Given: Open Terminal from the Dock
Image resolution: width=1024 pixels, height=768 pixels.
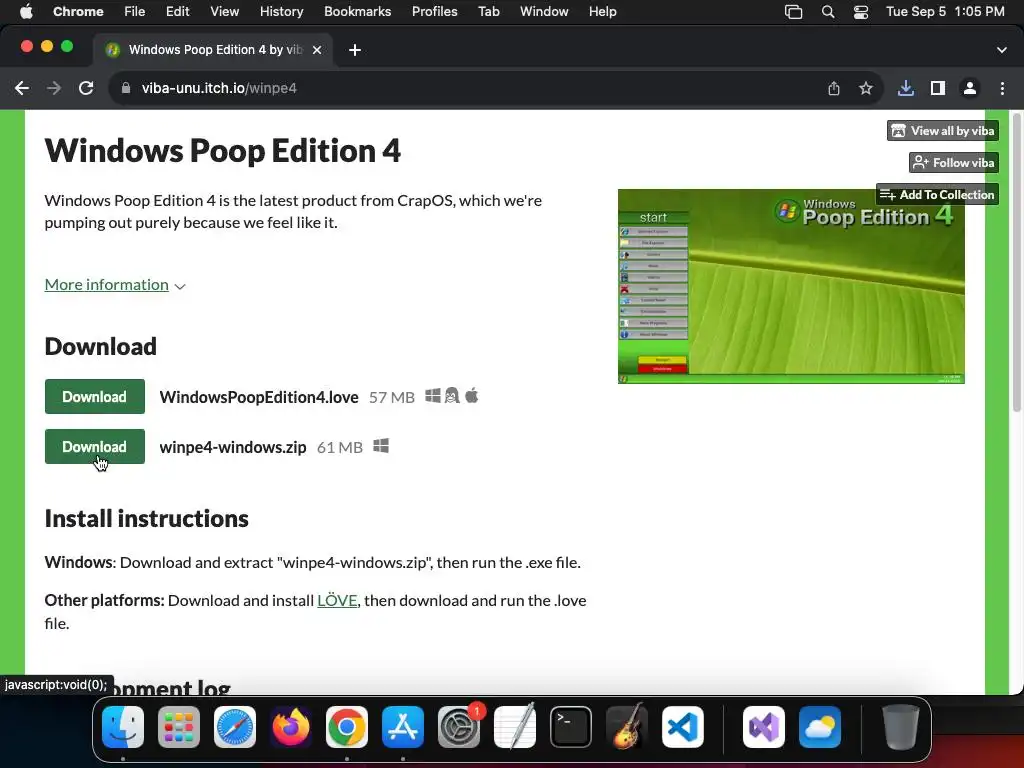Looking at the screenshot, I should click(571, 727).
